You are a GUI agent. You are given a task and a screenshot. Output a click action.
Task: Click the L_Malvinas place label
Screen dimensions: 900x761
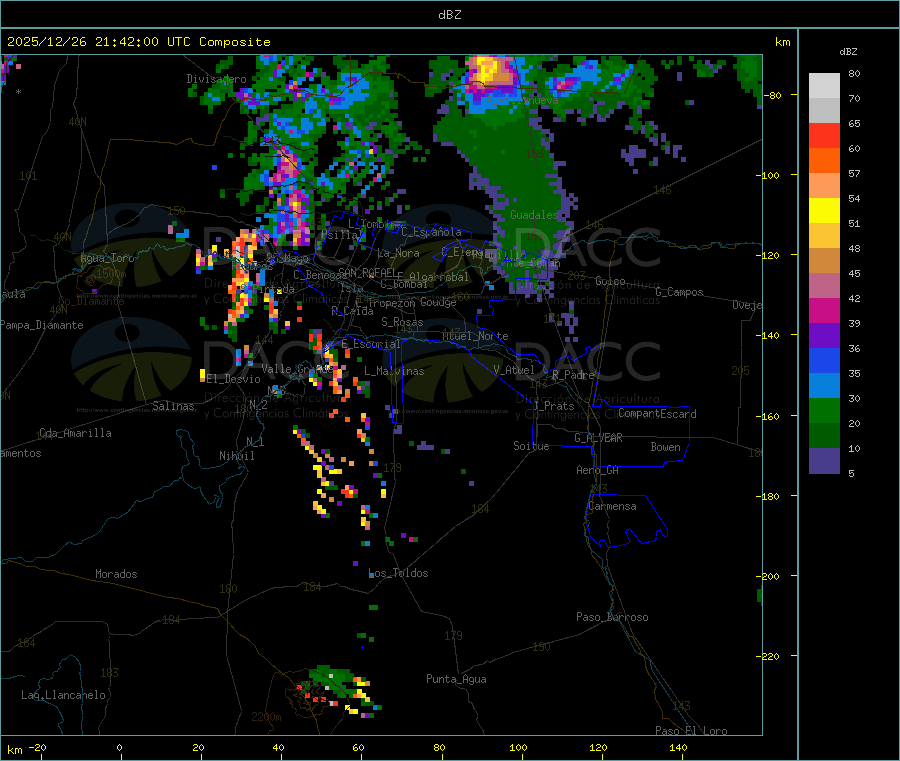point(394,371)
